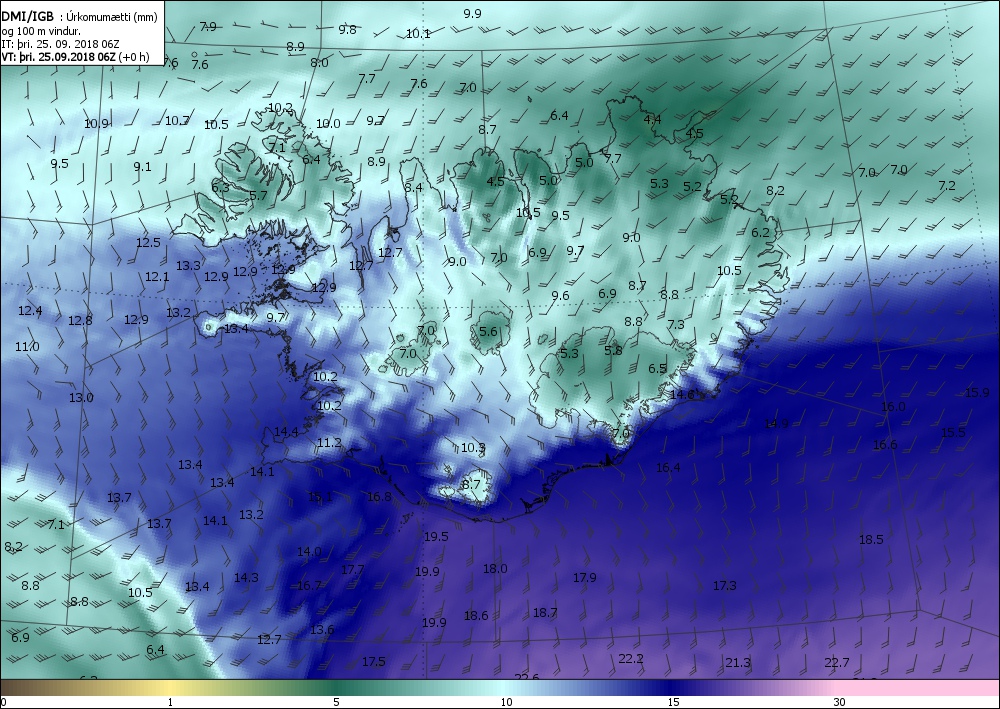The height and width of the screenshot is (709, 1000).
Task: Click the 10.7 value northwest of Westfjords
Action: [x=177, y=120]
